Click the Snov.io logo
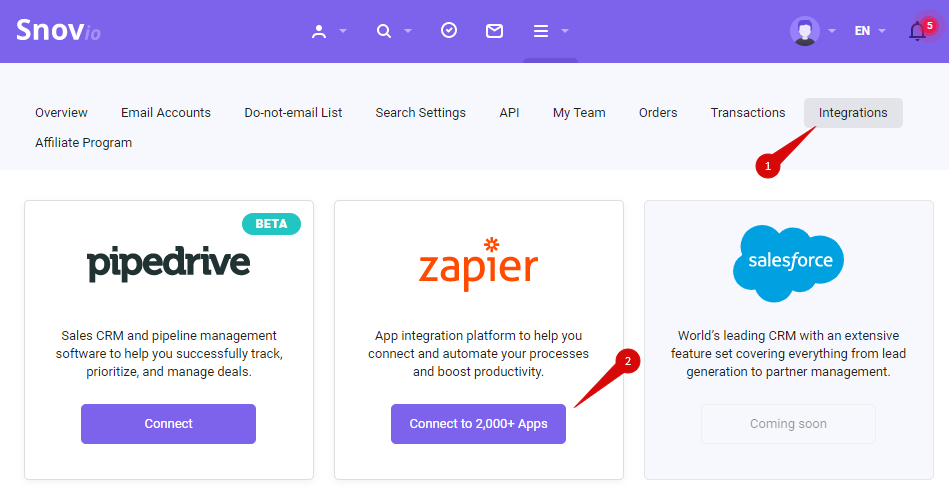 tap(58, 30)
